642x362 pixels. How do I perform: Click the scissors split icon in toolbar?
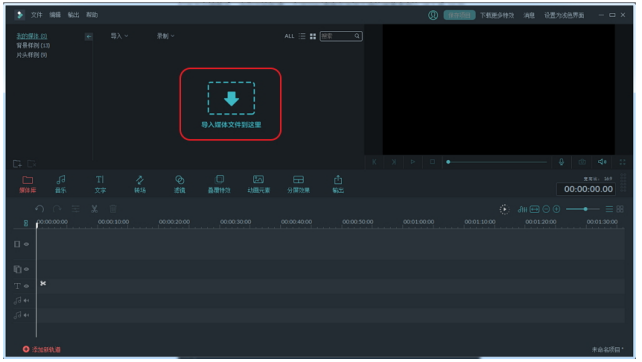pos(94,209)
